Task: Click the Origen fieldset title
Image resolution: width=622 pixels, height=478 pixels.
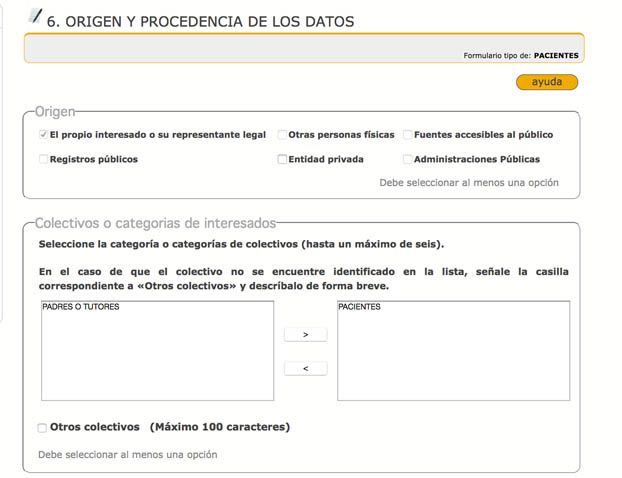Action: [x=55, y=111]
